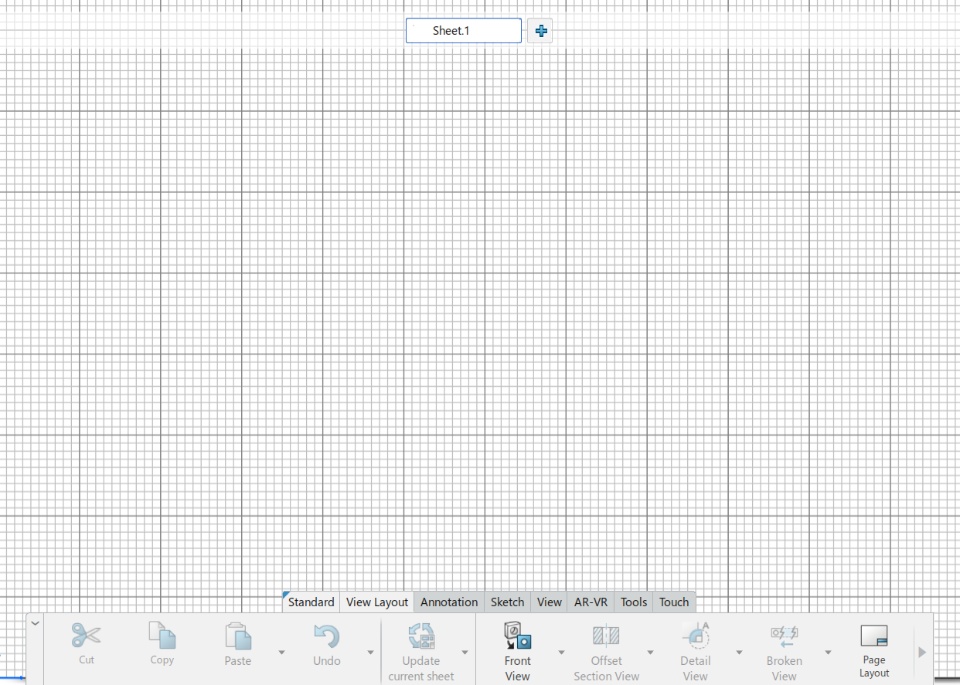Switch to the Touch tab
The image size is (960, 685).
(x=674, y=602)
